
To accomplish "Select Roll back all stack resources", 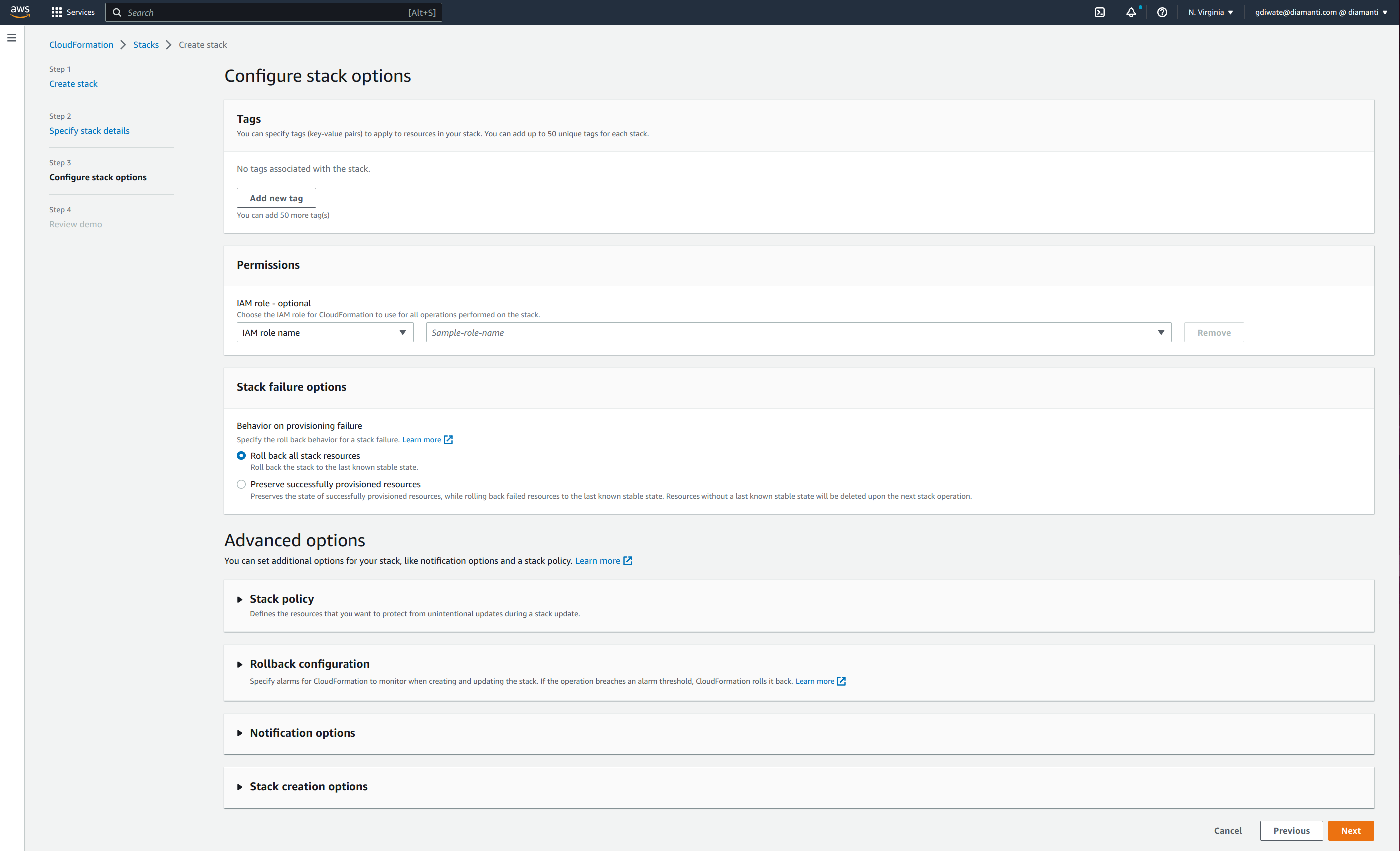I will click(x=241, y=456).
